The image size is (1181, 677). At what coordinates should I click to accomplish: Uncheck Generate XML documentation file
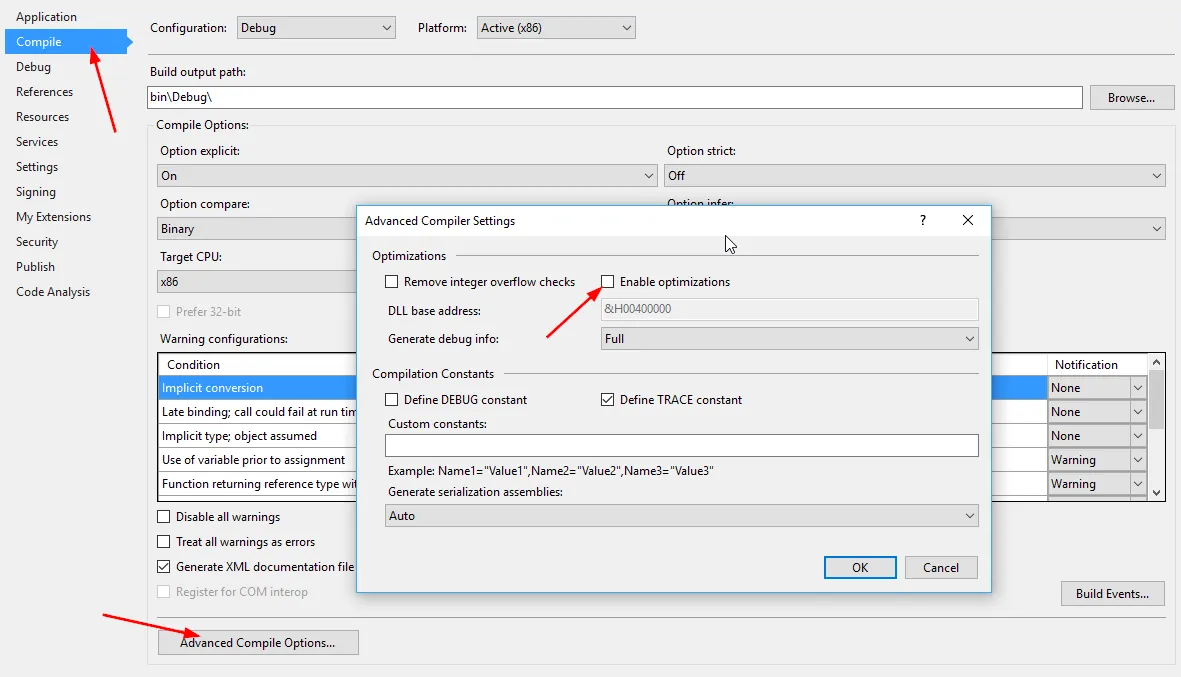(163, 566)
